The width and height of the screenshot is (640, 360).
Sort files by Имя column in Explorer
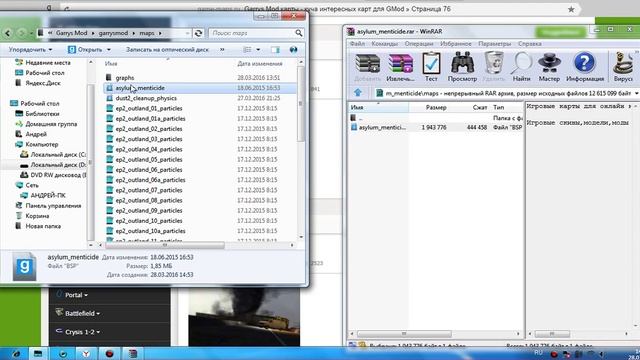[111, 64]
